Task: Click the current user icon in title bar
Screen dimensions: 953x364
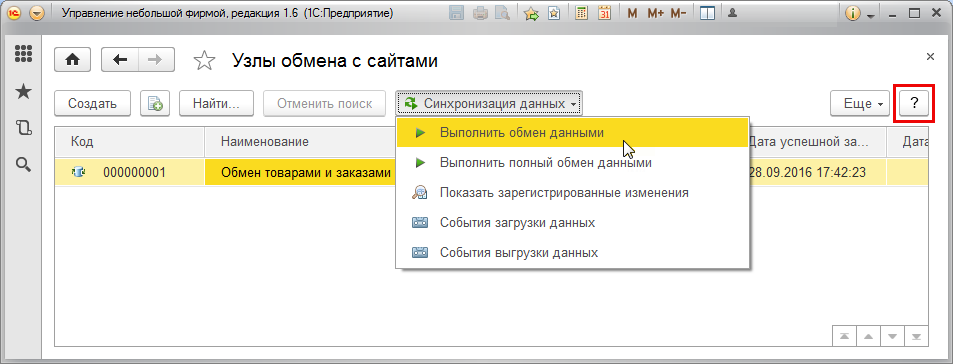Action: (x=733, y=13)
